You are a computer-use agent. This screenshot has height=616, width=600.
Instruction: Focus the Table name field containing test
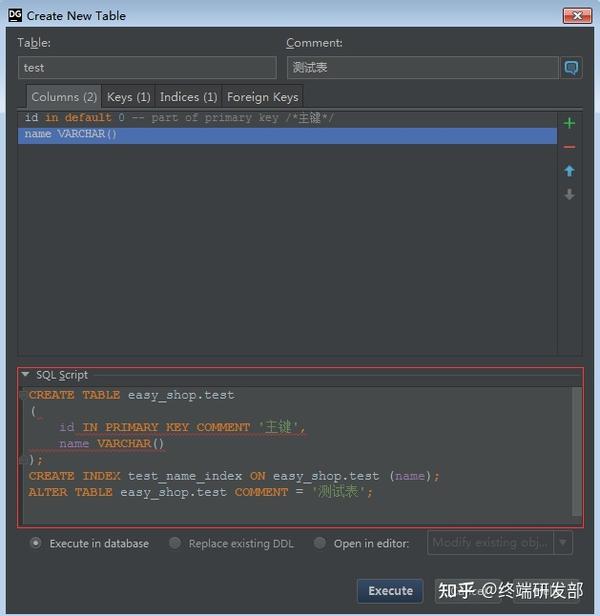pyautogui.click(x=147, y=68)
